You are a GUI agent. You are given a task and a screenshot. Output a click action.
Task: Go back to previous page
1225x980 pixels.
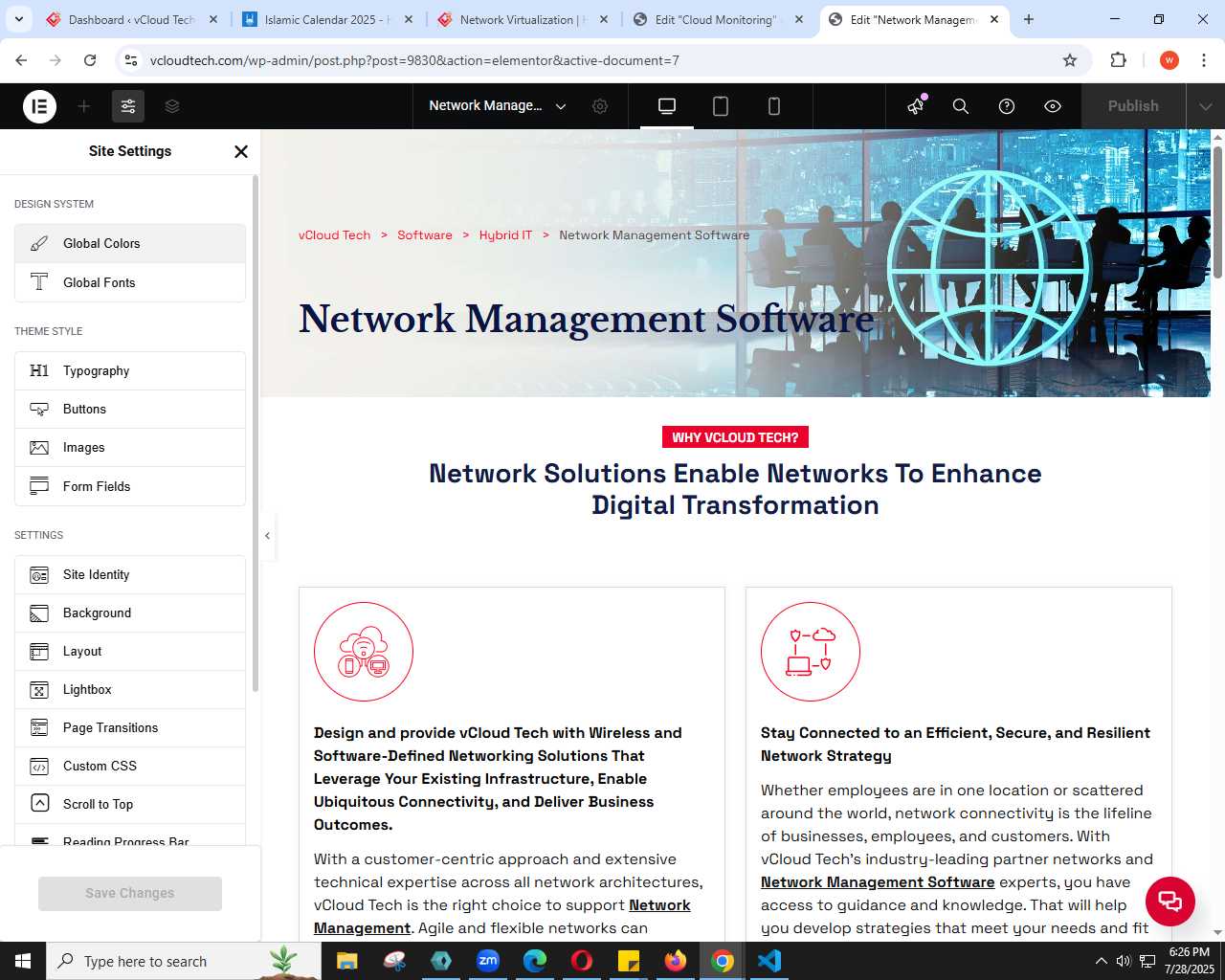click(21, 60)
